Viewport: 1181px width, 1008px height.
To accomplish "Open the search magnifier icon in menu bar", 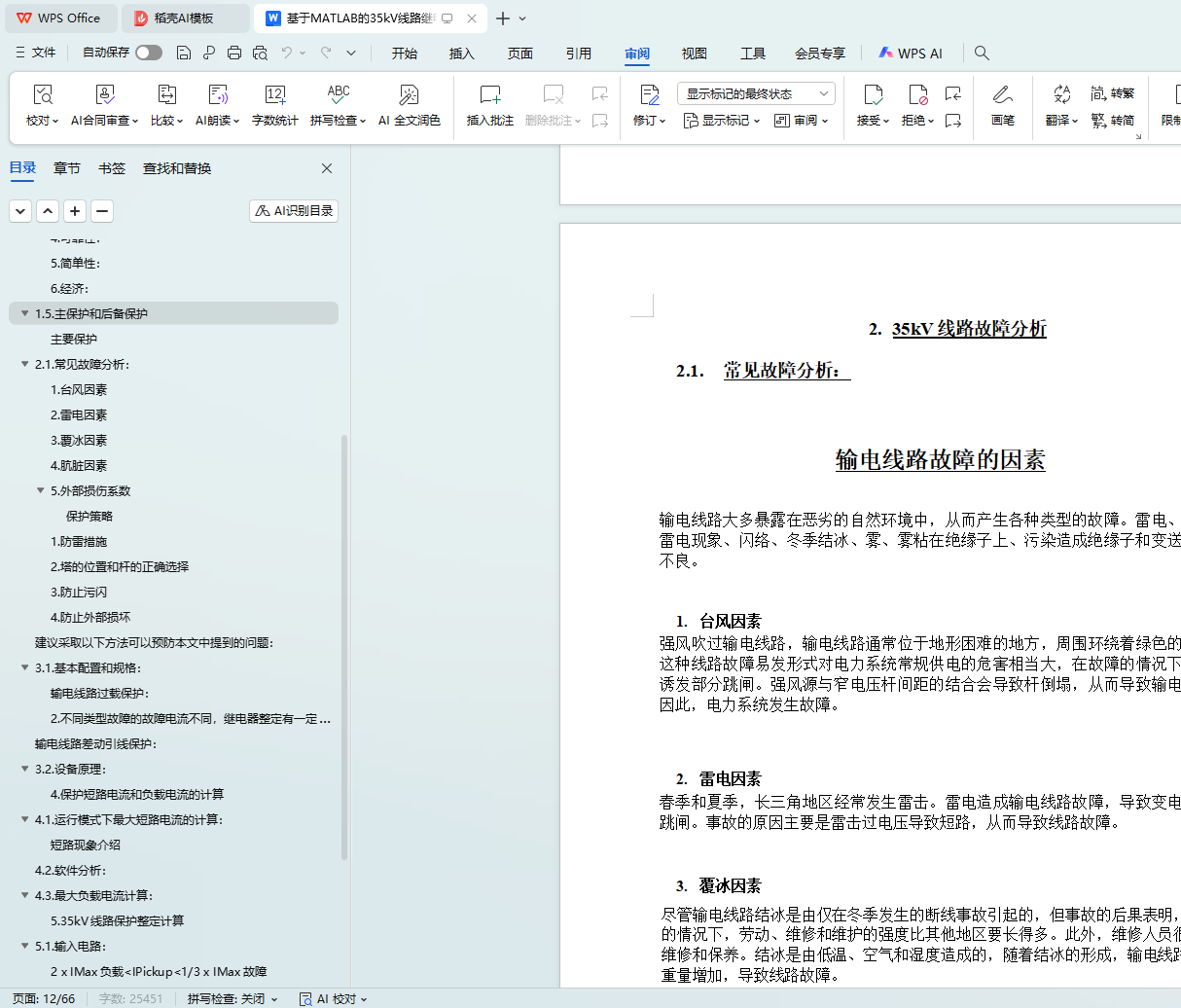I will coord(982,54).
